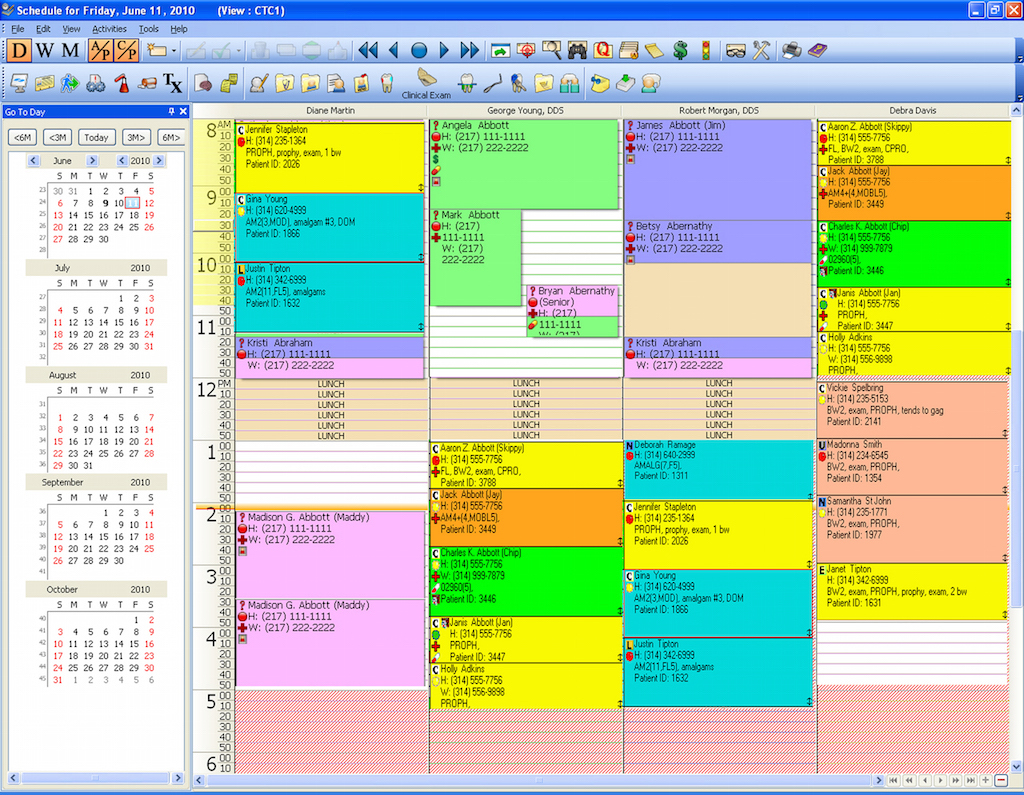1024x795 pixels.
Task: Open the card file icon
Action: (x=628, y=50)
